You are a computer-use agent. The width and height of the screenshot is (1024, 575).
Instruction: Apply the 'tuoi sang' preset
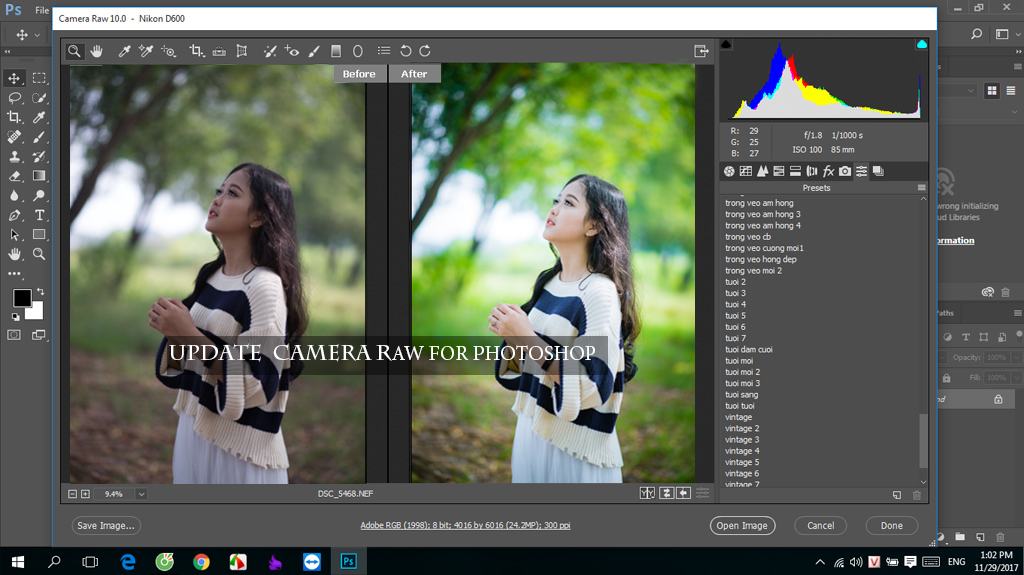click(x=741, y=395)
